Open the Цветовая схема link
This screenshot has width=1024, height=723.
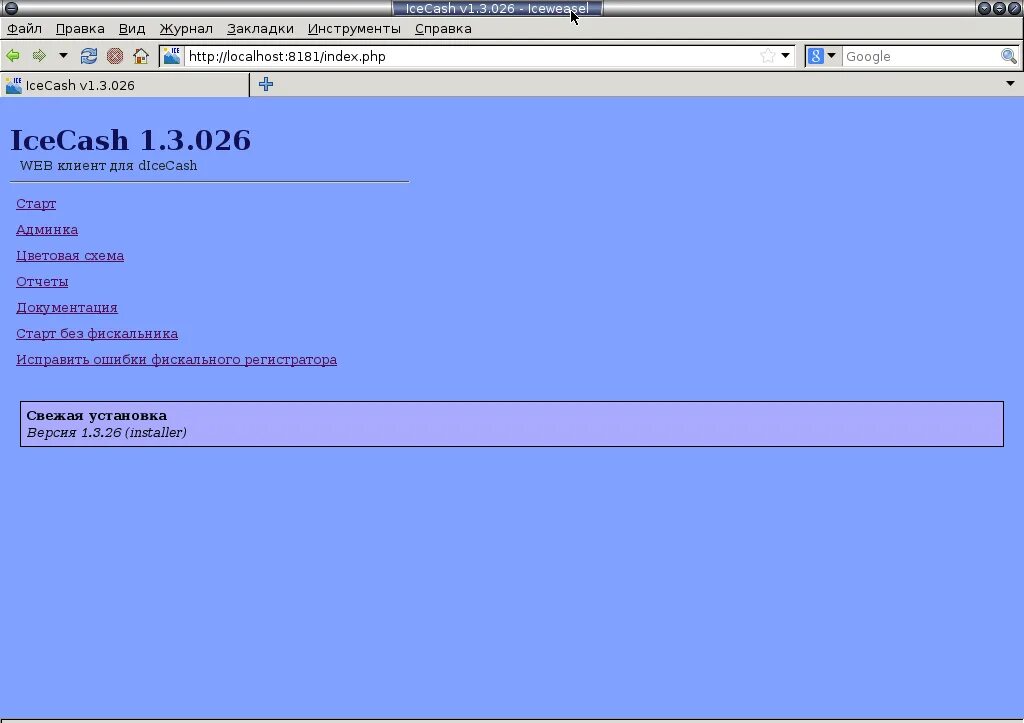pyautogui.click(x=70, y=256)
